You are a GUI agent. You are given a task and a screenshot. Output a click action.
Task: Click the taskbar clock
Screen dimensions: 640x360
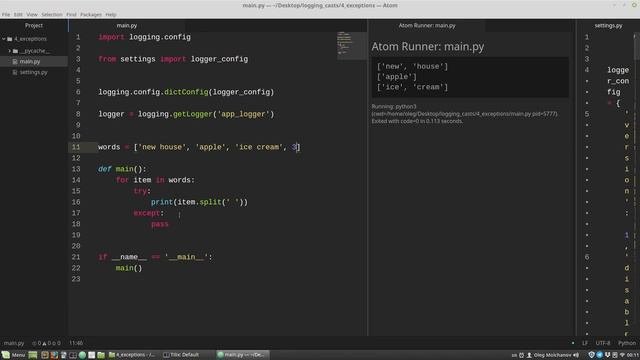[x=633, y=355]
